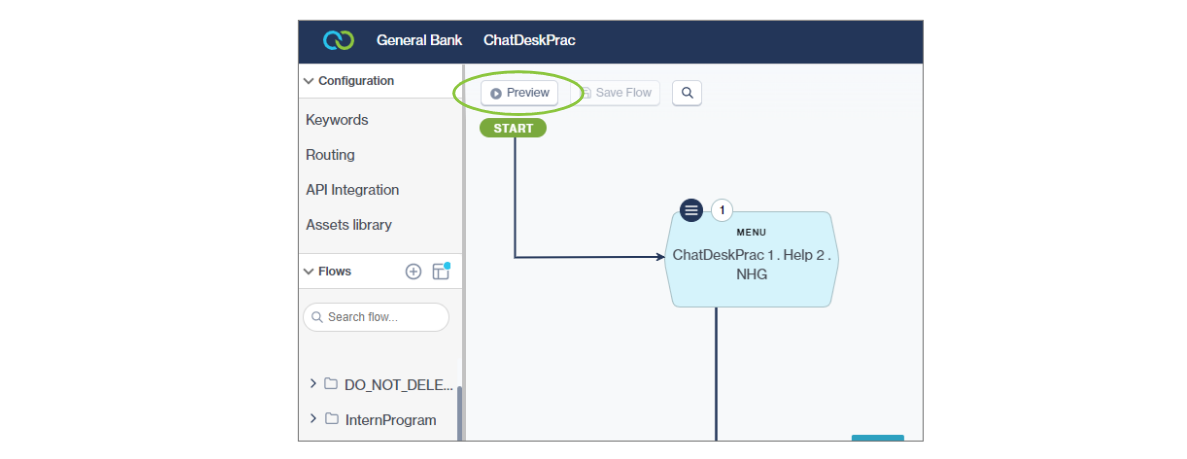Click the Preview button

pos(519,93)
